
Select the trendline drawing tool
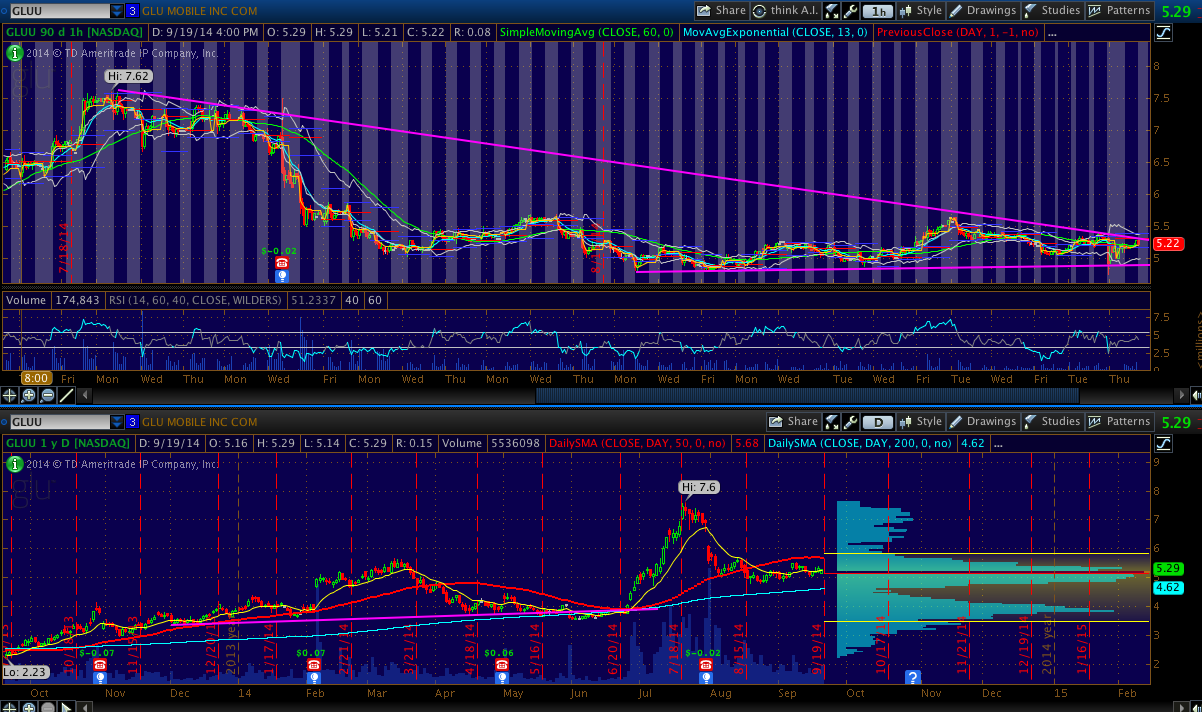[66, 395]
